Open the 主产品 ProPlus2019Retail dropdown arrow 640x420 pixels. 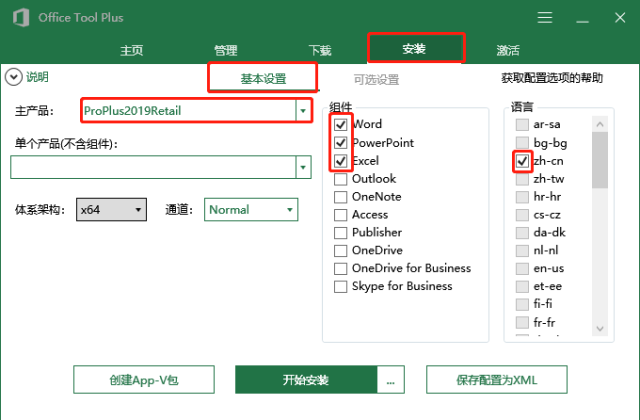tap(303, 111)
